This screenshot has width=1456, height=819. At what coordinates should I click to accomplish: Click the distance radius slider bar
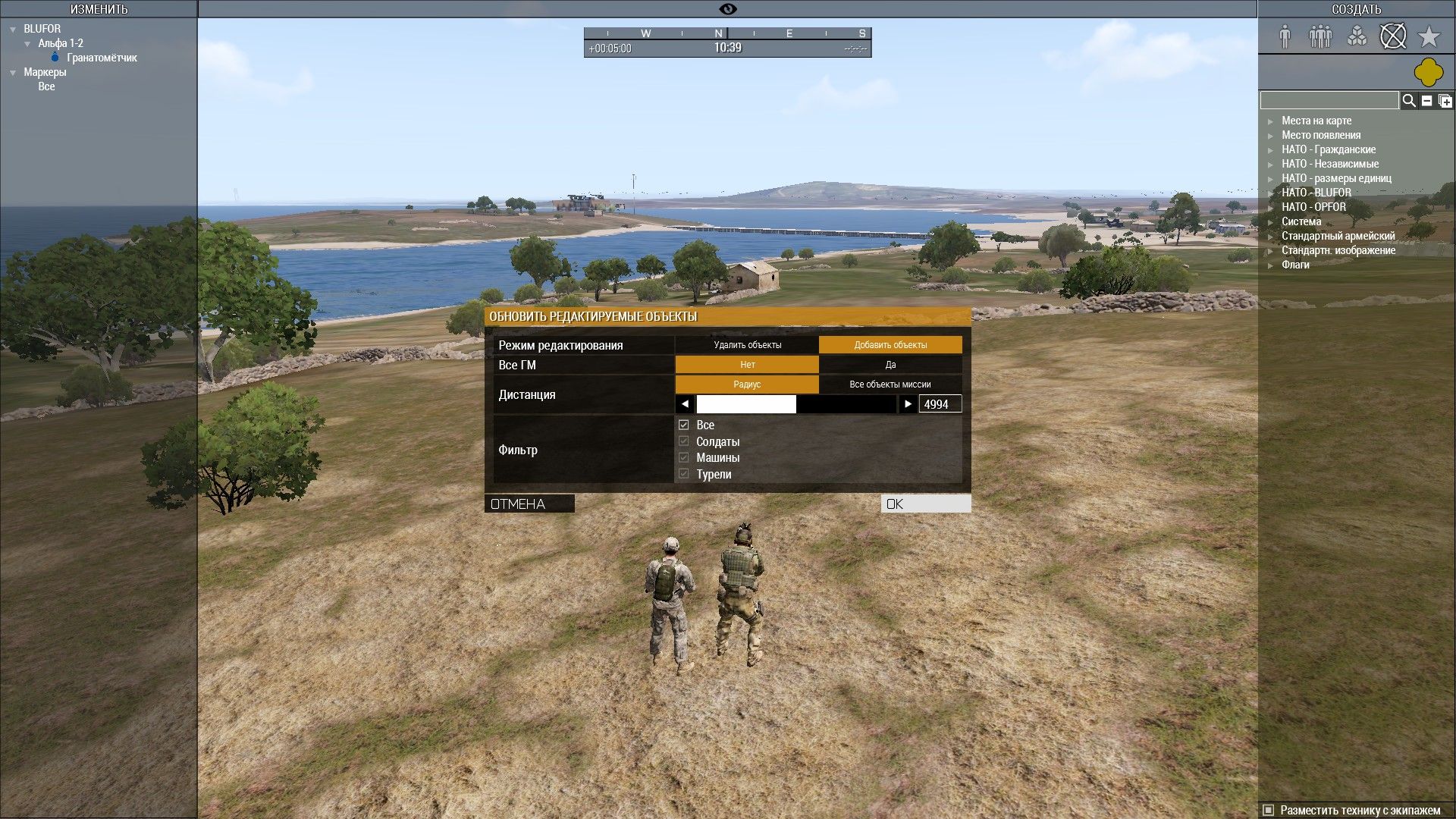point(796,404)
